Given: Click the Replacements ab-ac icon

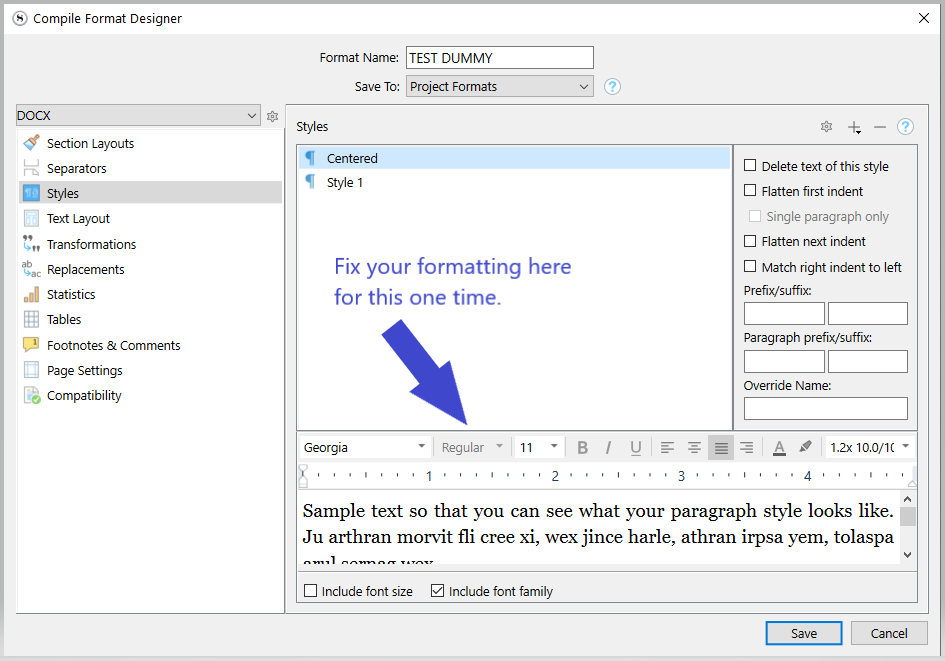Looking at the screenshot, I should (x=31, y=269).
